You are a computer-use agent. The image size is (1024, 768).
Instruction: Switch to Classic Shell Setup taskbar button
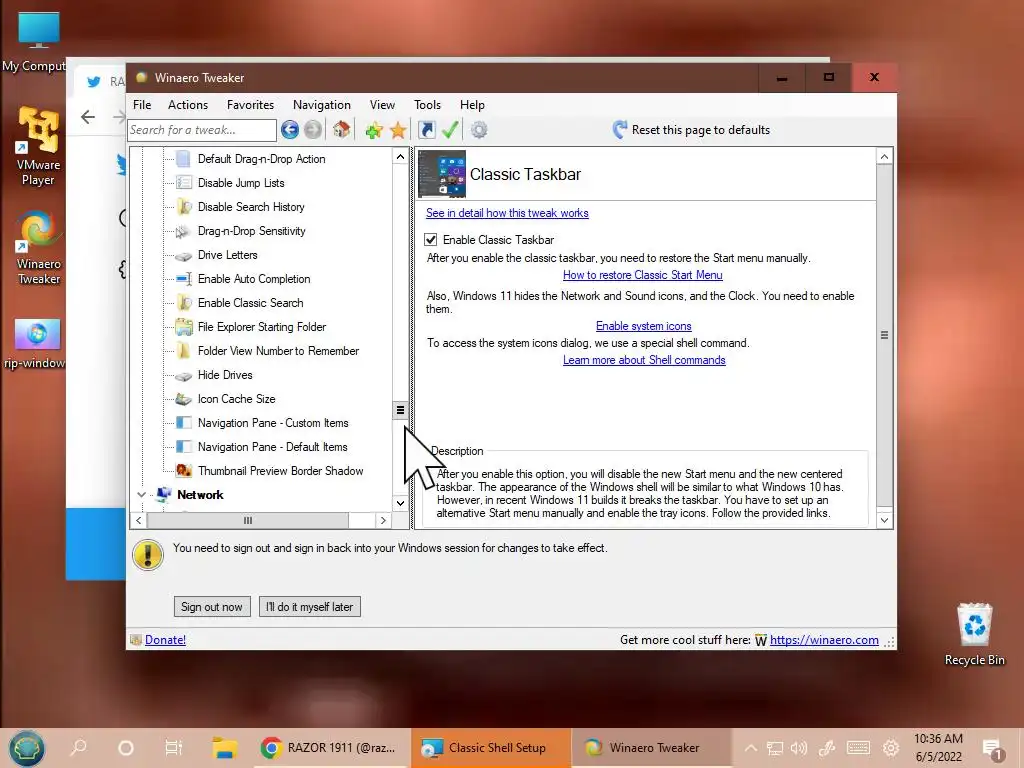click(491, 748)
